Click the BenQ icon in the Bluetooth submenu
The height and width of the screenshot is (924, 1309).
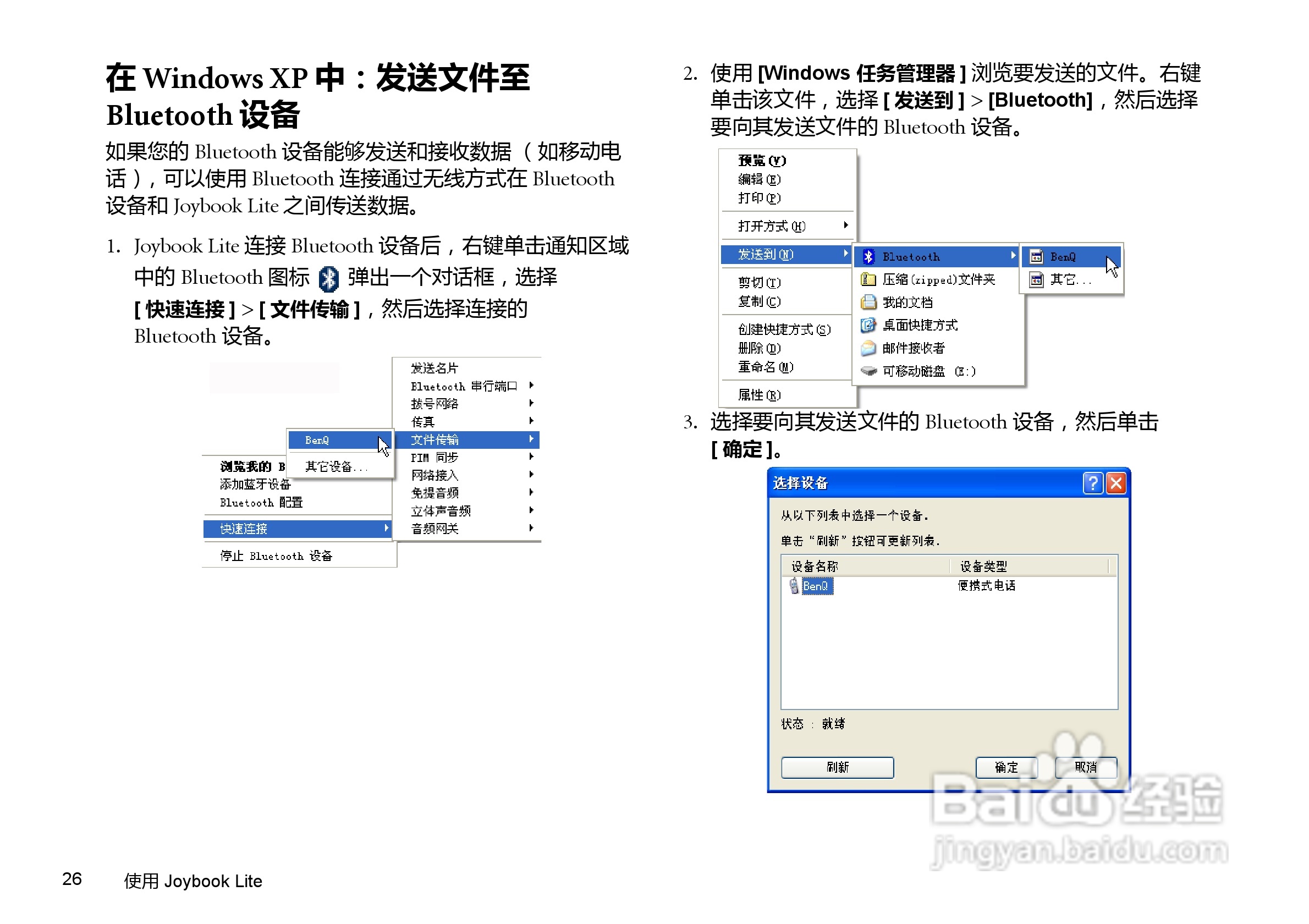[1037, 256]
